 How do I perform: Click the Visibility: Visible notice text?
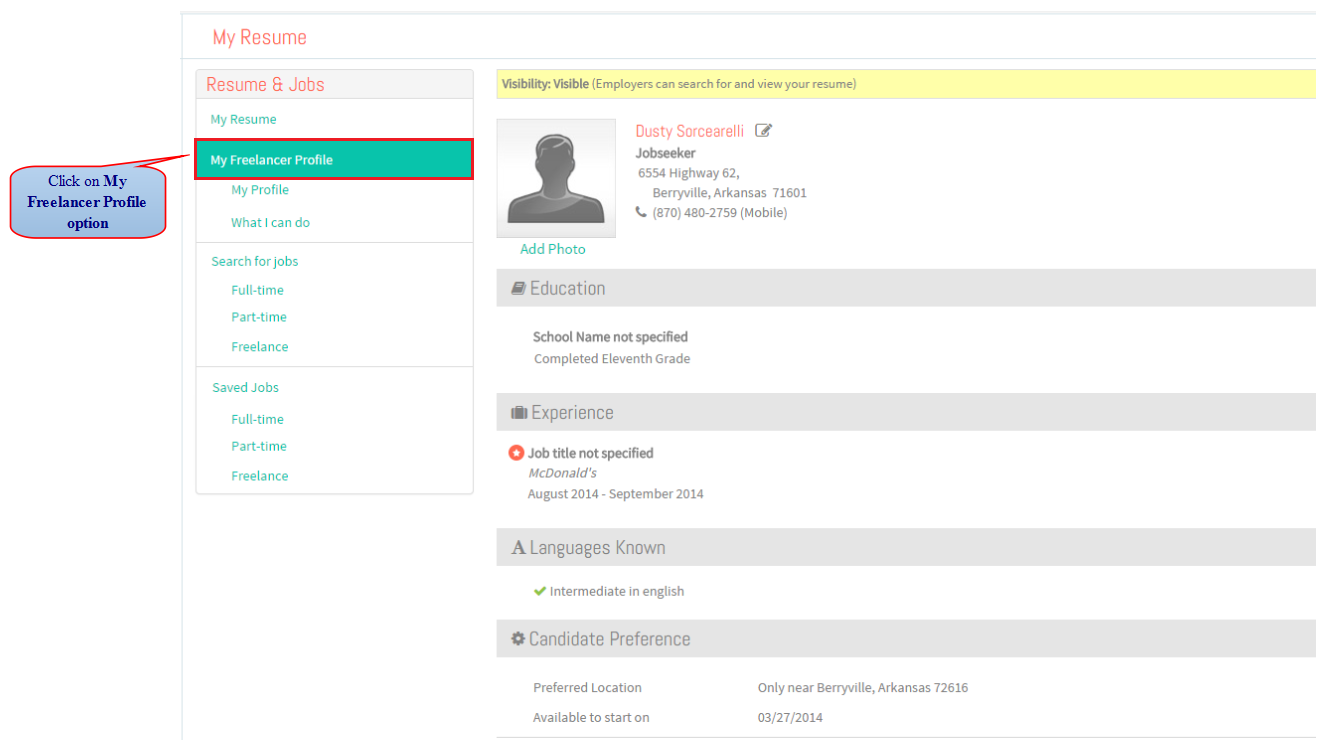pyautogui.click(x=679, y=84)
